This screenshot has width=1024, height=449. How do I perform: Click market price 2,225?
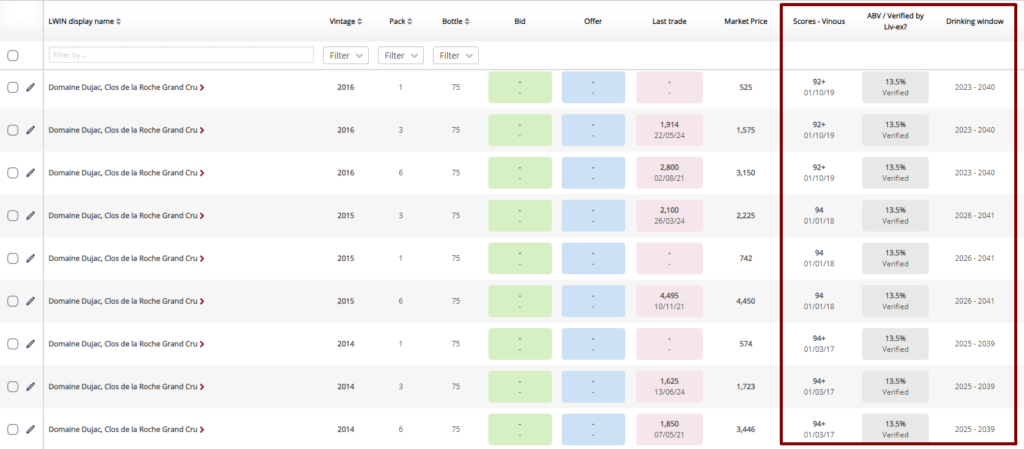[x=744, y=215]
